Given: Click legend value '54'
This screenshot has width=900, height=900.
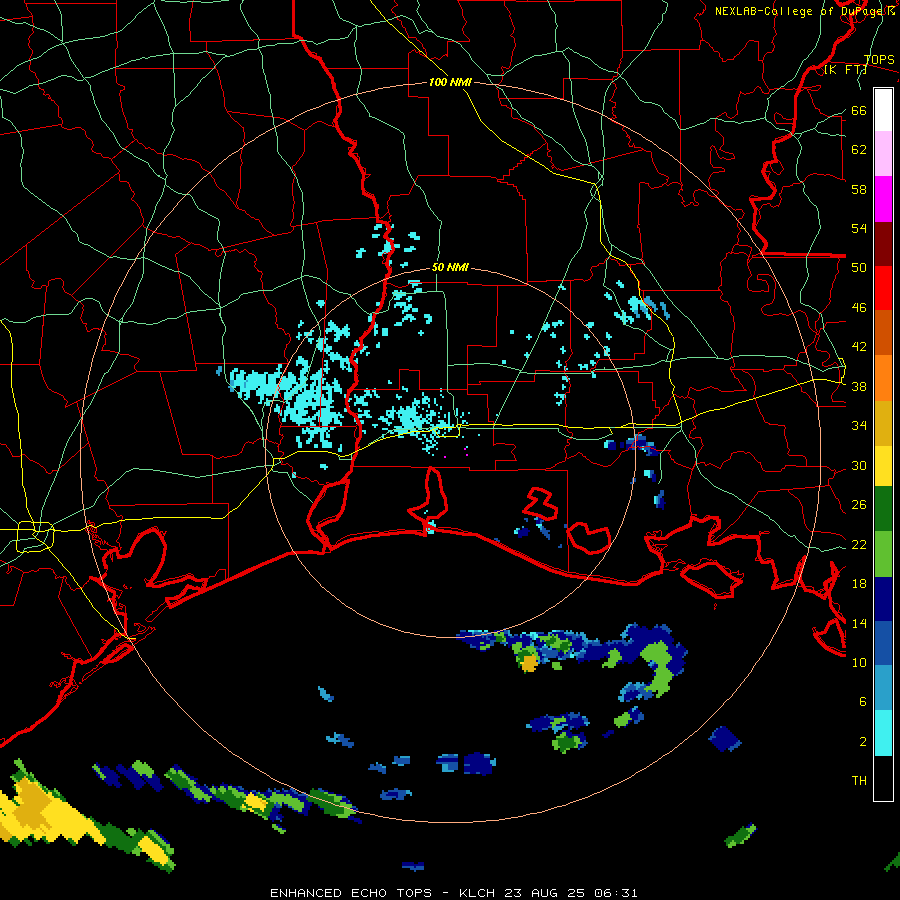Looking at the screenshot, I should pos(859,228).
